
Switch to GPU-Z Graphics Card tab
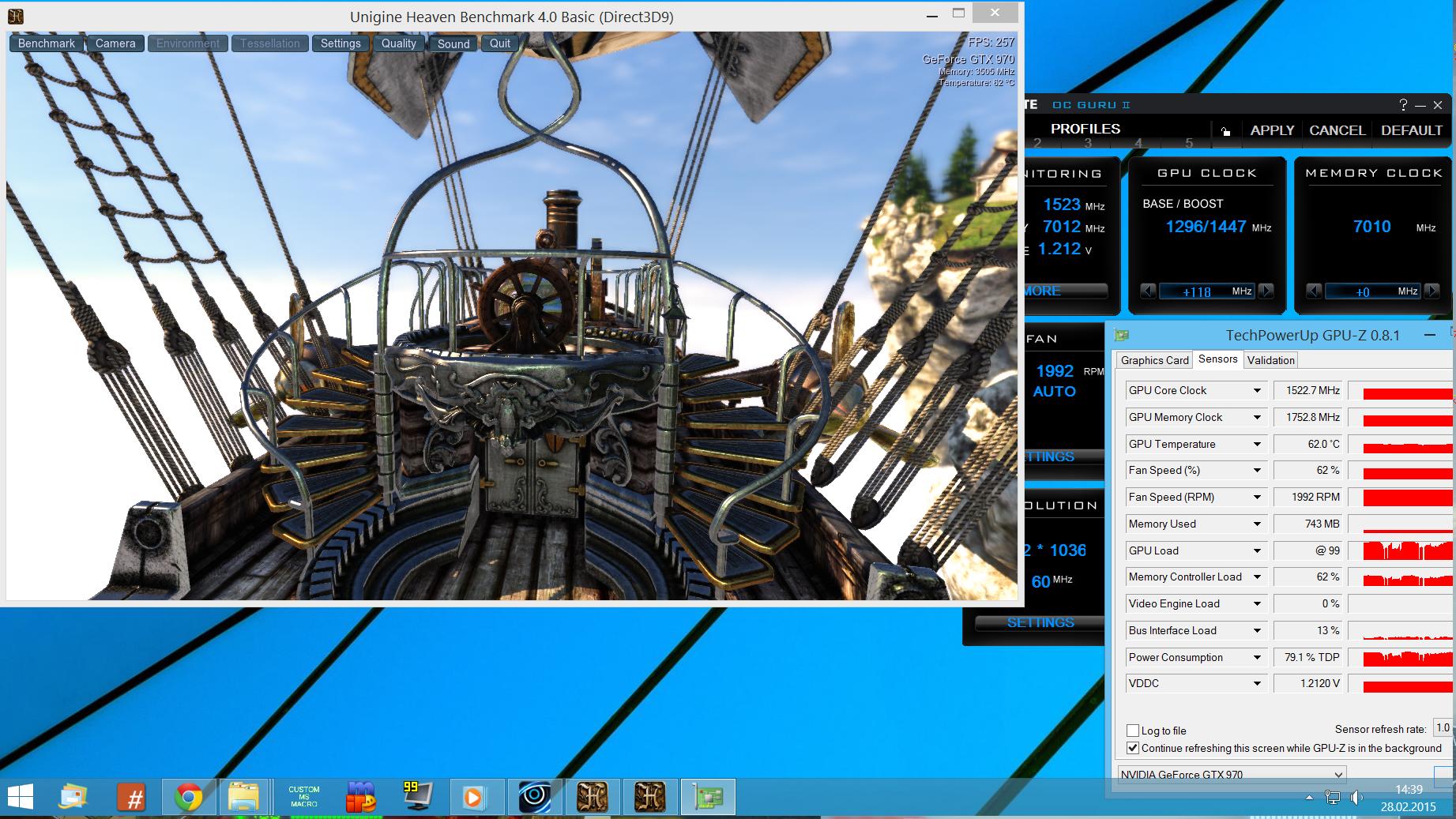1154,360
